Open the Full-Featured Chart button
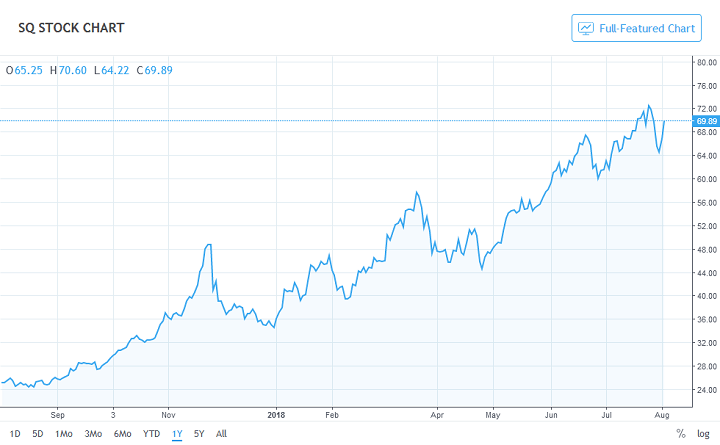The height and width of the screenshot is (445, 720). pos(636,28)
